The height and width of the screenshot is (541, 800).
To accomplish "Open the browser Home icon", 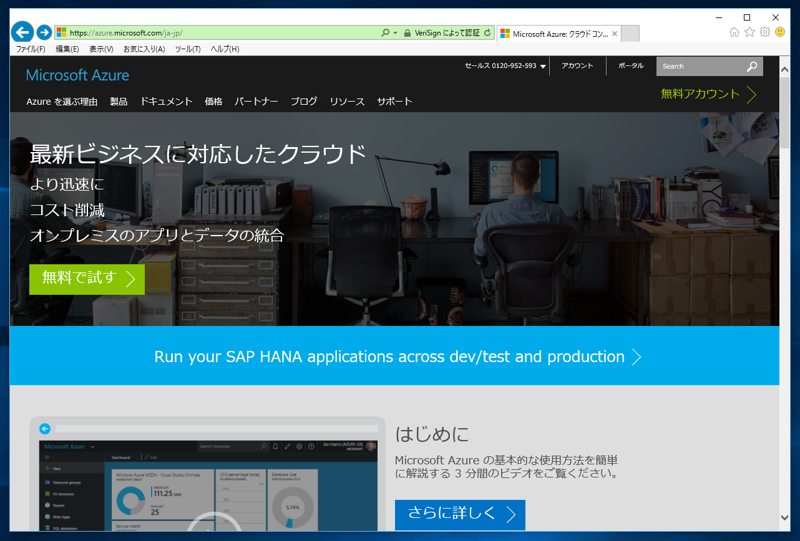I will tap(734, 32).
